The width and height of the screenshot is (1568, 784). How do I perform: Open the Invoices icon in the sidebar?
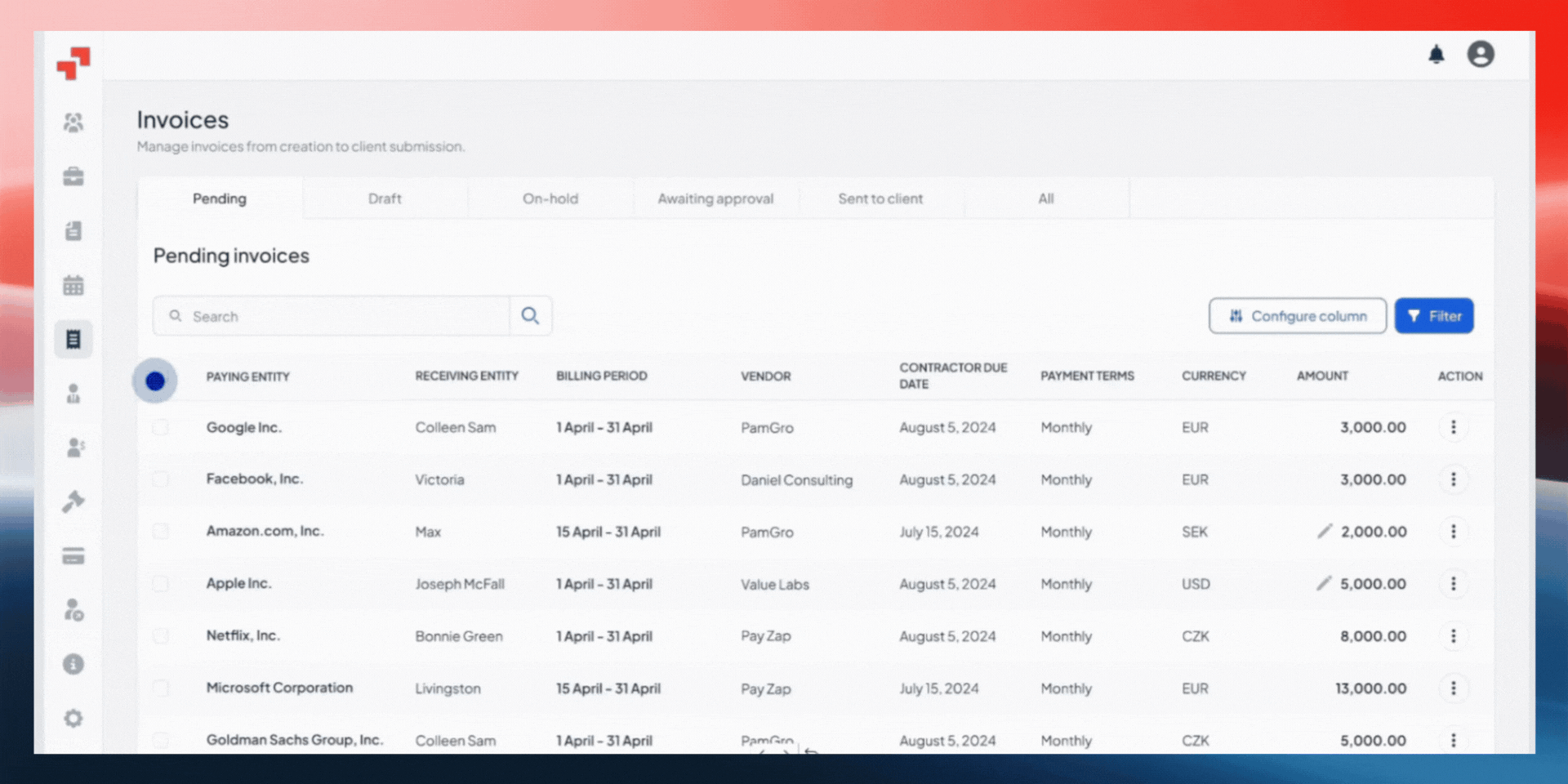pyautogui.click(x=73, y=338)
